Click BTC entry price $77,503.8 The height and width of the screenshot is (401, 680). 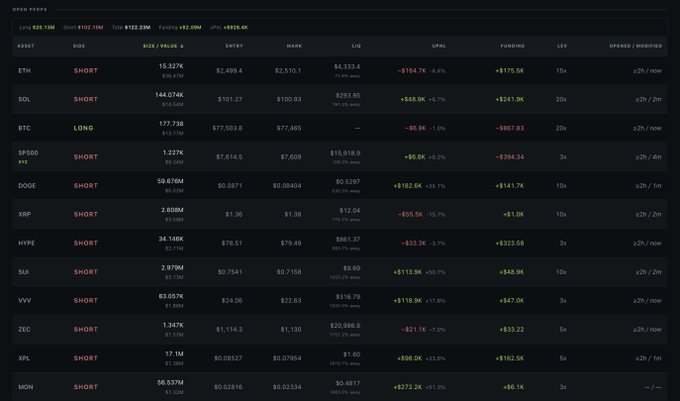227,128
